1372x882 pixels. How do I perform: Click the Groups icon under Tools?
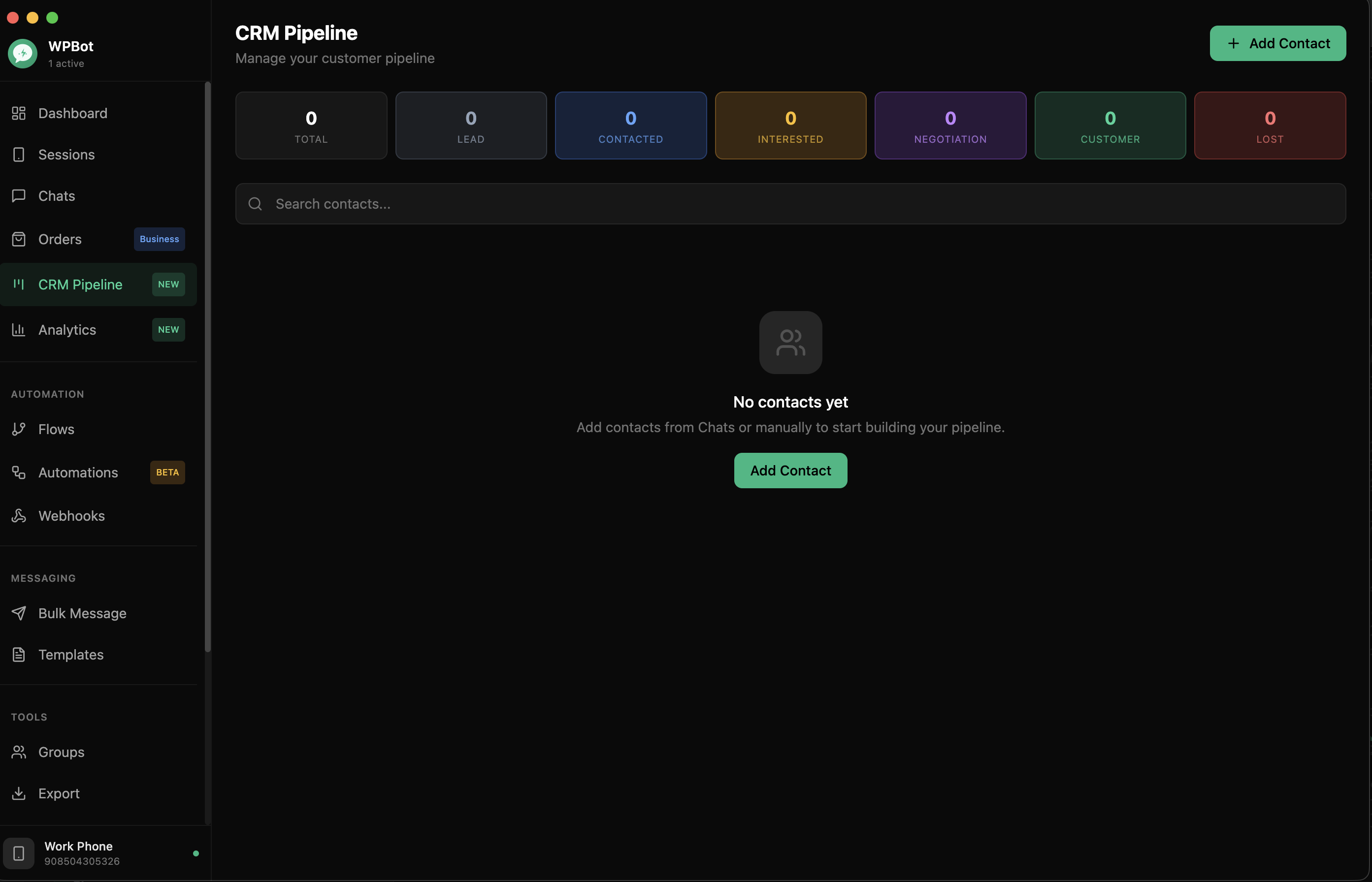19,752
